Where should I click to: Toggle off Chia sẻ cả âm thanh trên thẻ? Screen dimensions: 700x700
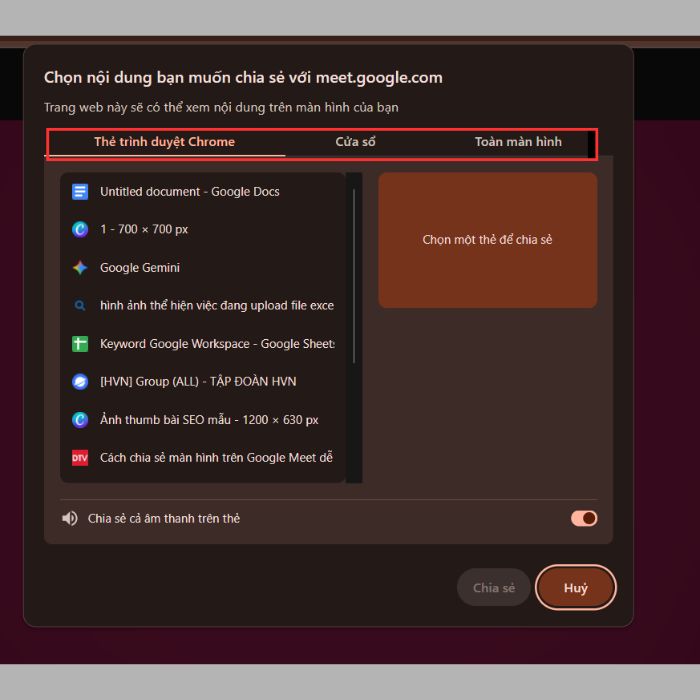(584, 518)
